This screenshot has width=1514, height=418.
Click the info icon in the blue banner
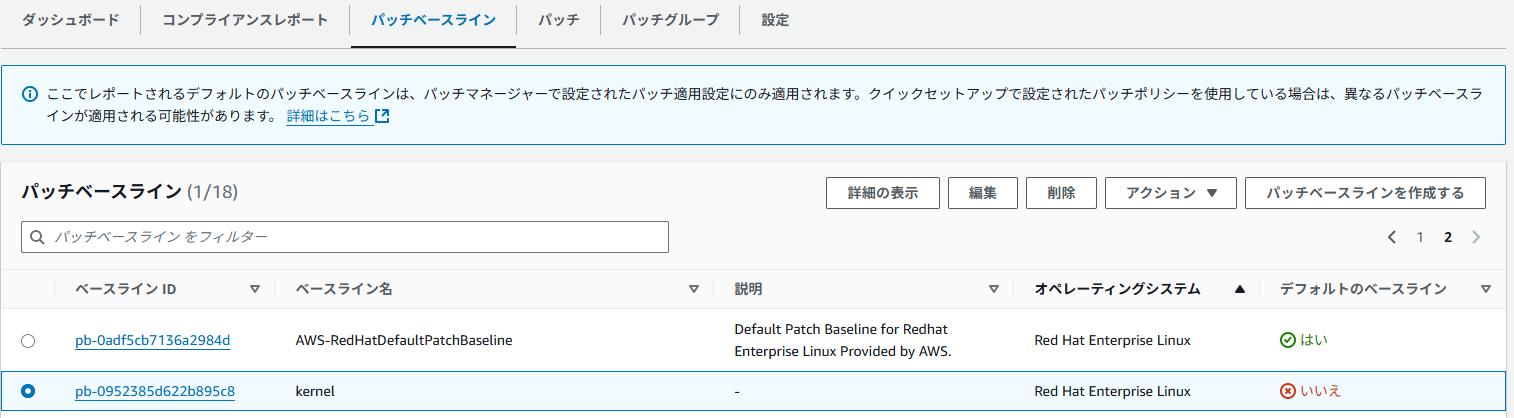point(30,94)
